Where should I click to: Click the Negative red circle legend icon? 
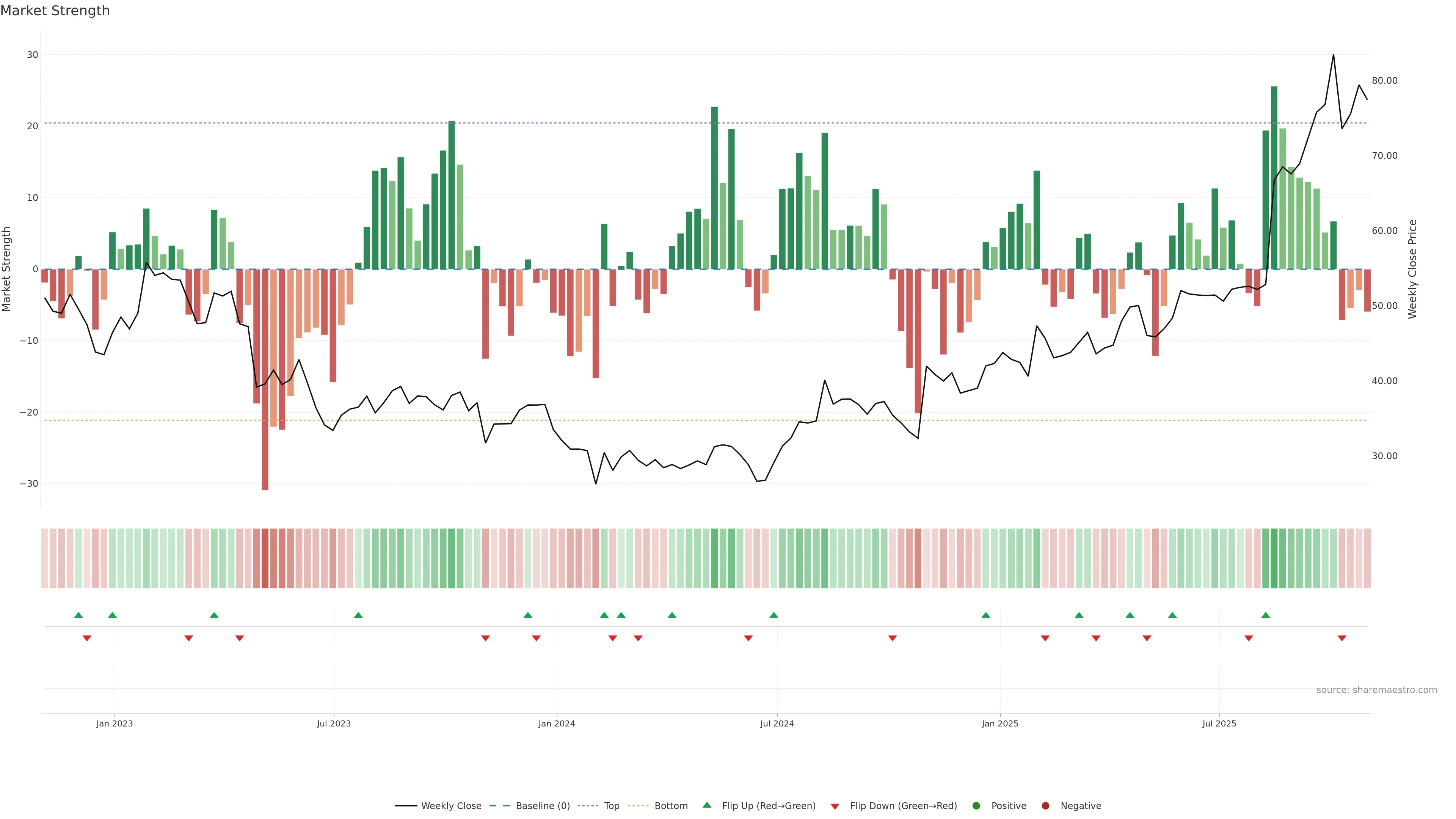(x=1045, y=806)
